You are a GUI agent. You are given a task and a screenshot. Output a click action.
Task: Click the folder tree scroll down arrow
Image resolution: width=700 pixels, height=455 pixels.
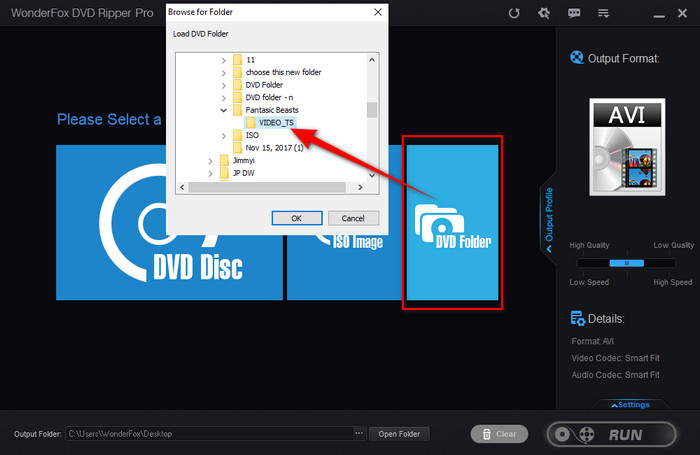[372, 175]
